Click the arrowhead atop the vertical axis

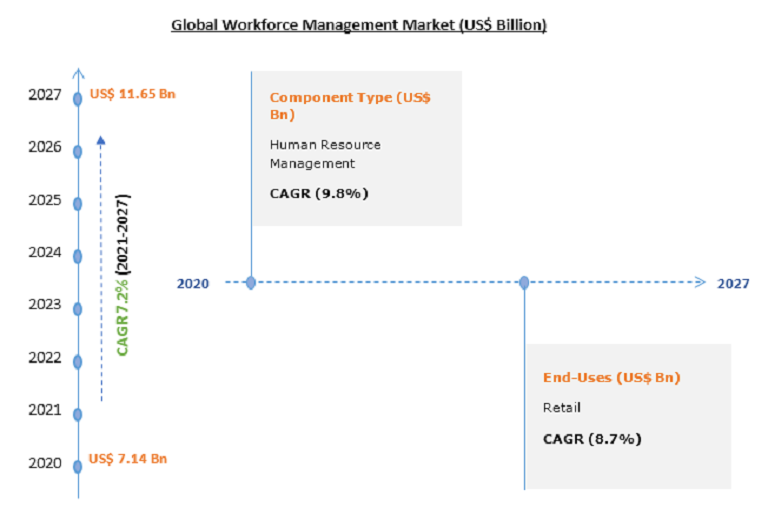click(78, 73)
